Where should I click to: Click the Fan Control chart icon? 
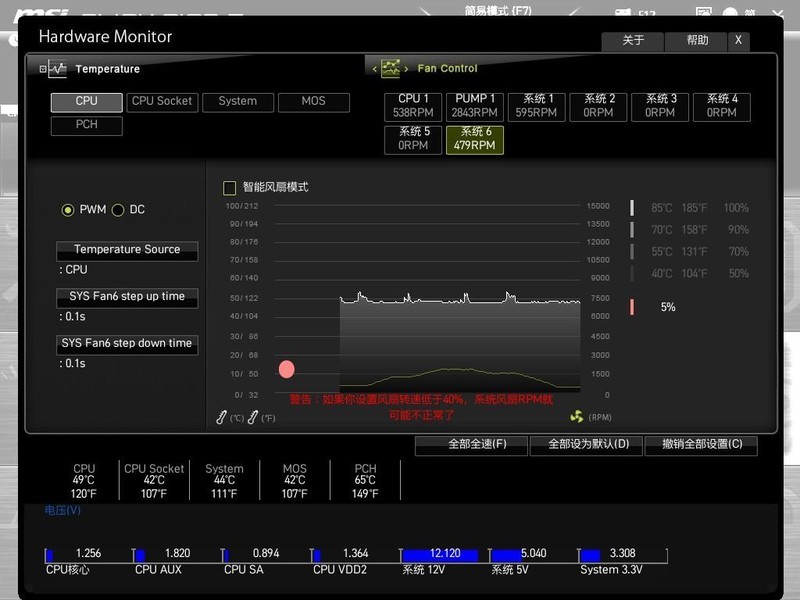click(390, 69)
